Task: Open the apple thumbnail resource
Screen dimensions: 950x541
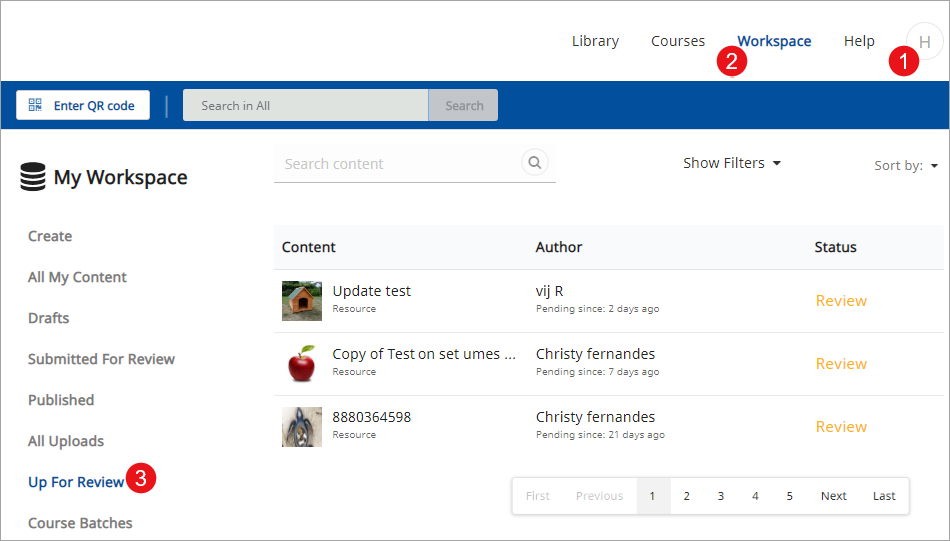Action: click(x=302, y=363)
